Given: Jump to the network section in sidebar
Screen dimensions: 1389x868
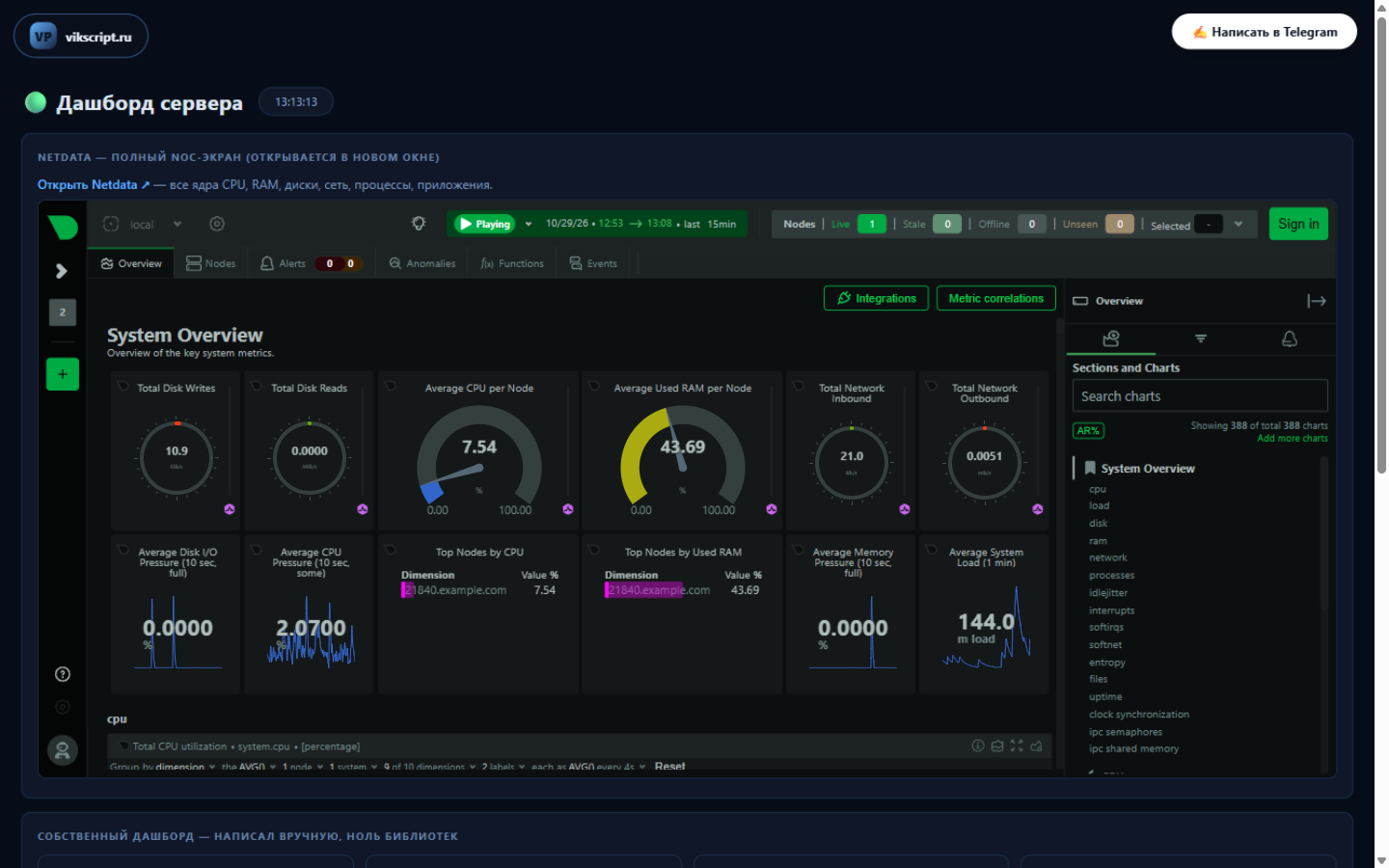Looking at the screenshot, I should point(1108,557).
